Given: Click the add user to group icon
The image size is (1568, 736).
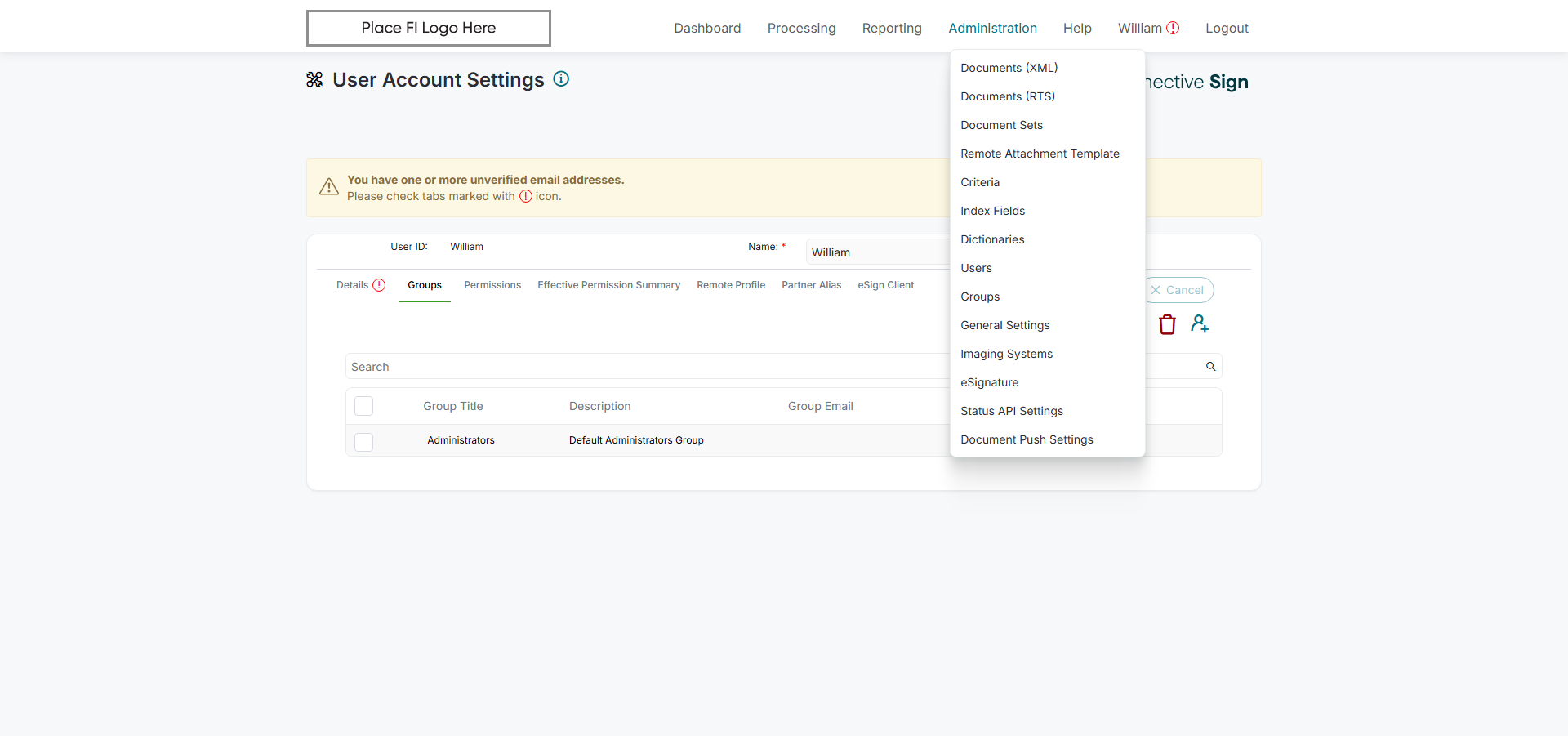Looking at the screenshot, I should pyautogui.click(x=1199, y=323).
